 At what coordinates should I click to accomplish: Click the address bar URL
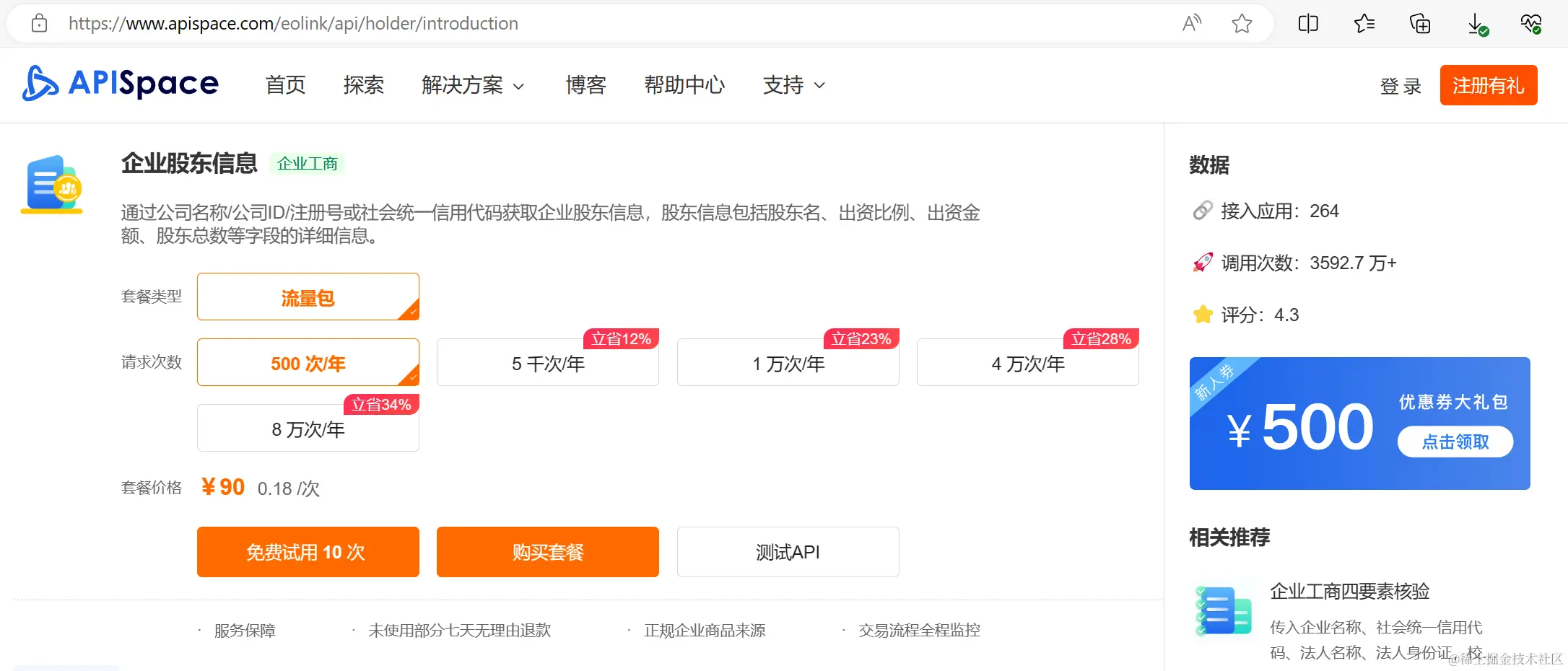[x=293, y=23]
